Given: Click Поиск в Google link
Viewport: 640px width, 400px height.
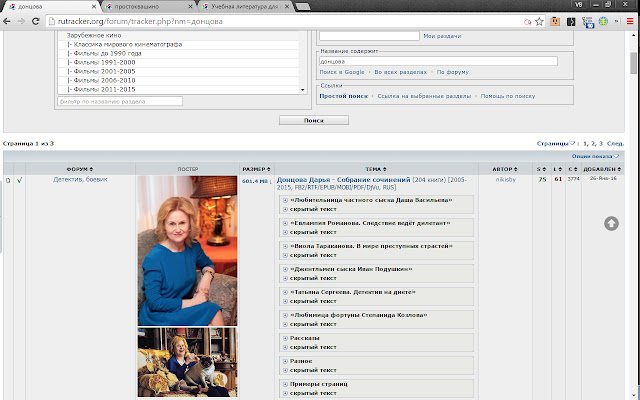Looking at the screenshot, I should click(x=342, y=72).
